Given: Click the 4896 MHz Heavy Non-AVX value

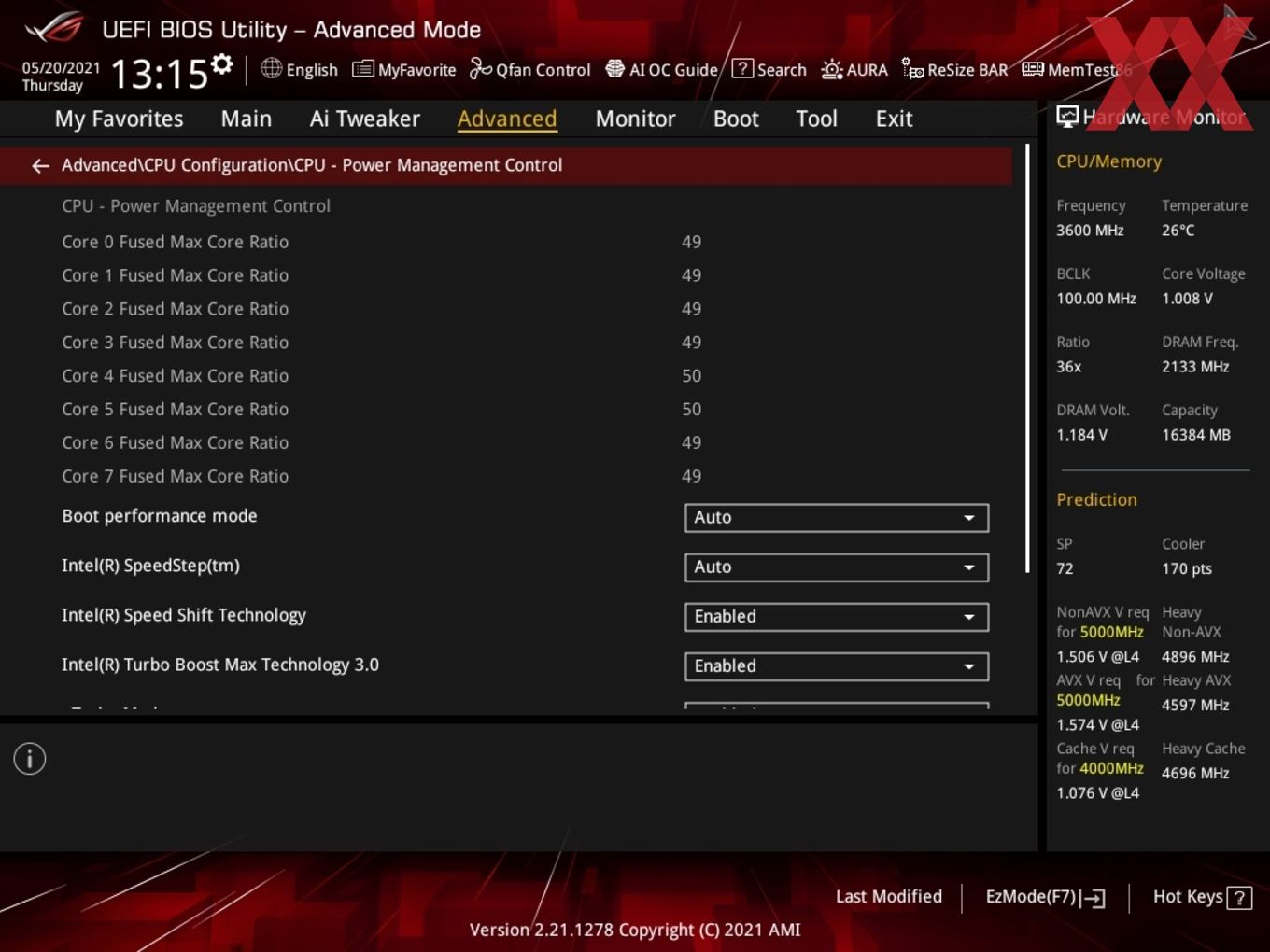Looking at the screenshot, I should [1195, 657].
